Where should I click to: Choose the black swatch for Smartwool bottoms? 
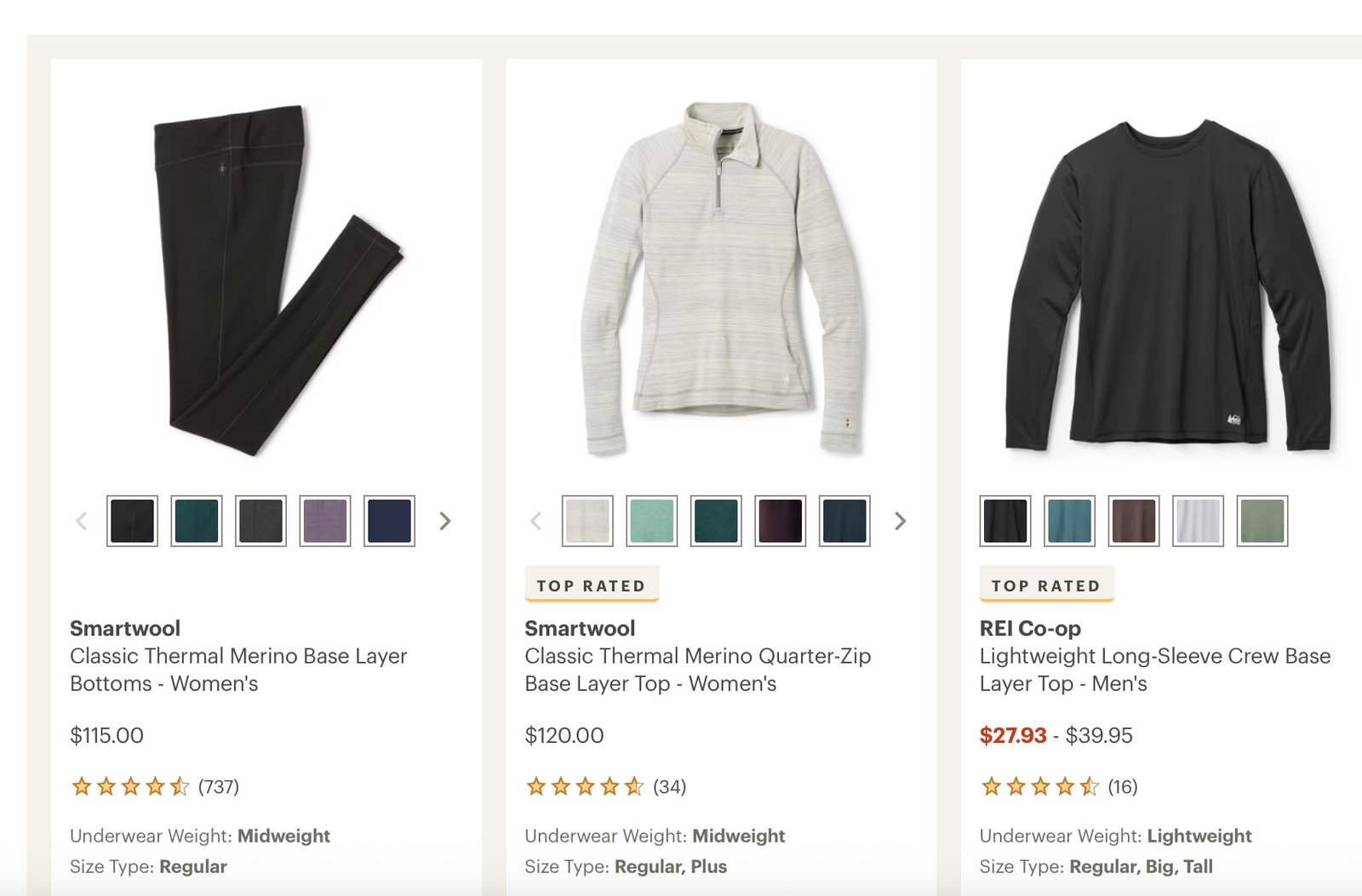(x=130, y=522)
